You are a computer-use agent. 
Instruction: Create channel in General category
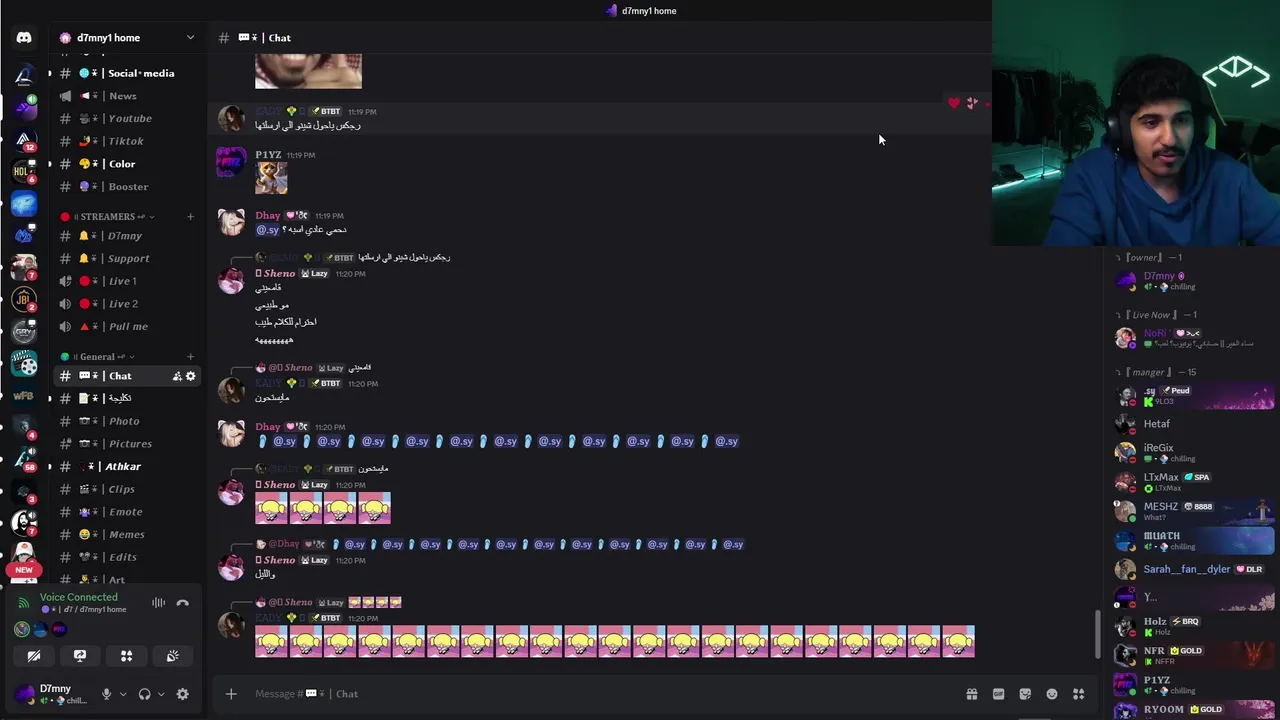click(x=190, y=356)
